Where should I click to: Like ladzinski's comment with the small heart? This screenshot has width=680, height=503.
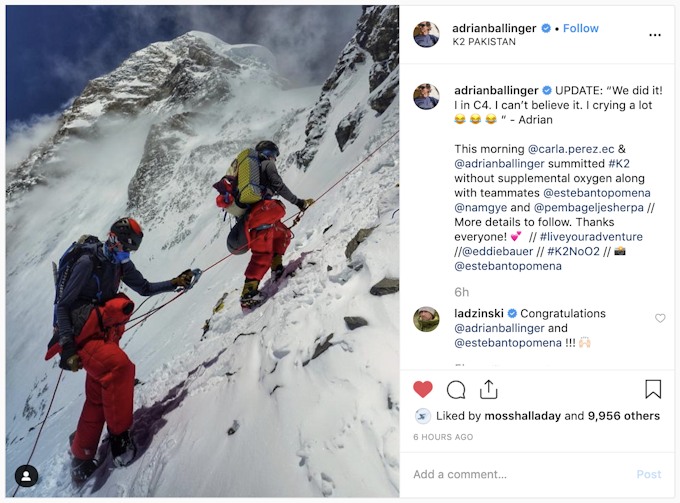(x=660, y=318)
